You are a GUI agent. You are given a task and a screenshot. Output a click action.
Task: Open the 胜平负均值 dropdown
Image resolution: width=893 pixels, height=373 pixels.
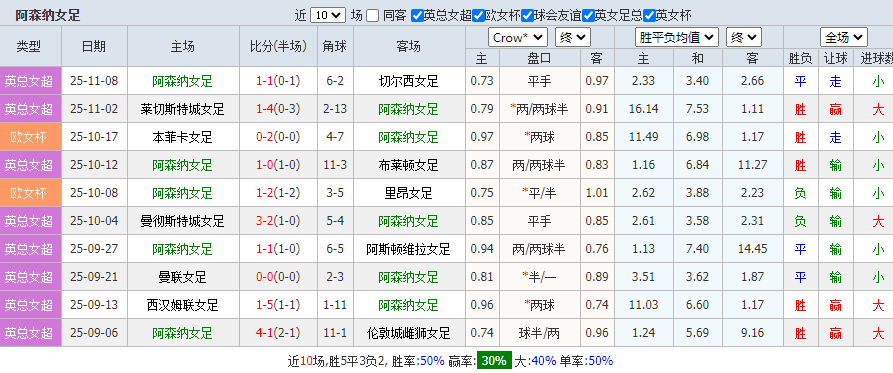(x=677, y=38)
